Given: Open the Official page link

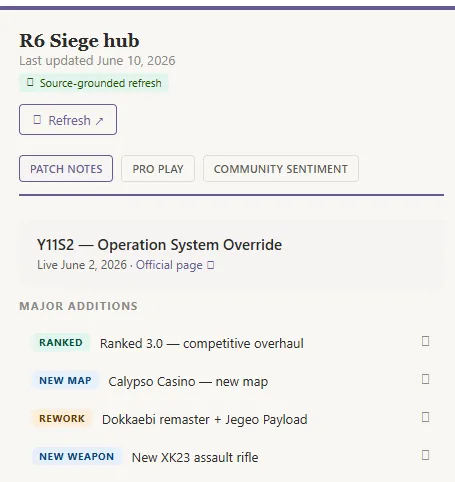Looking at the screenshot, I should coord(169,265).
